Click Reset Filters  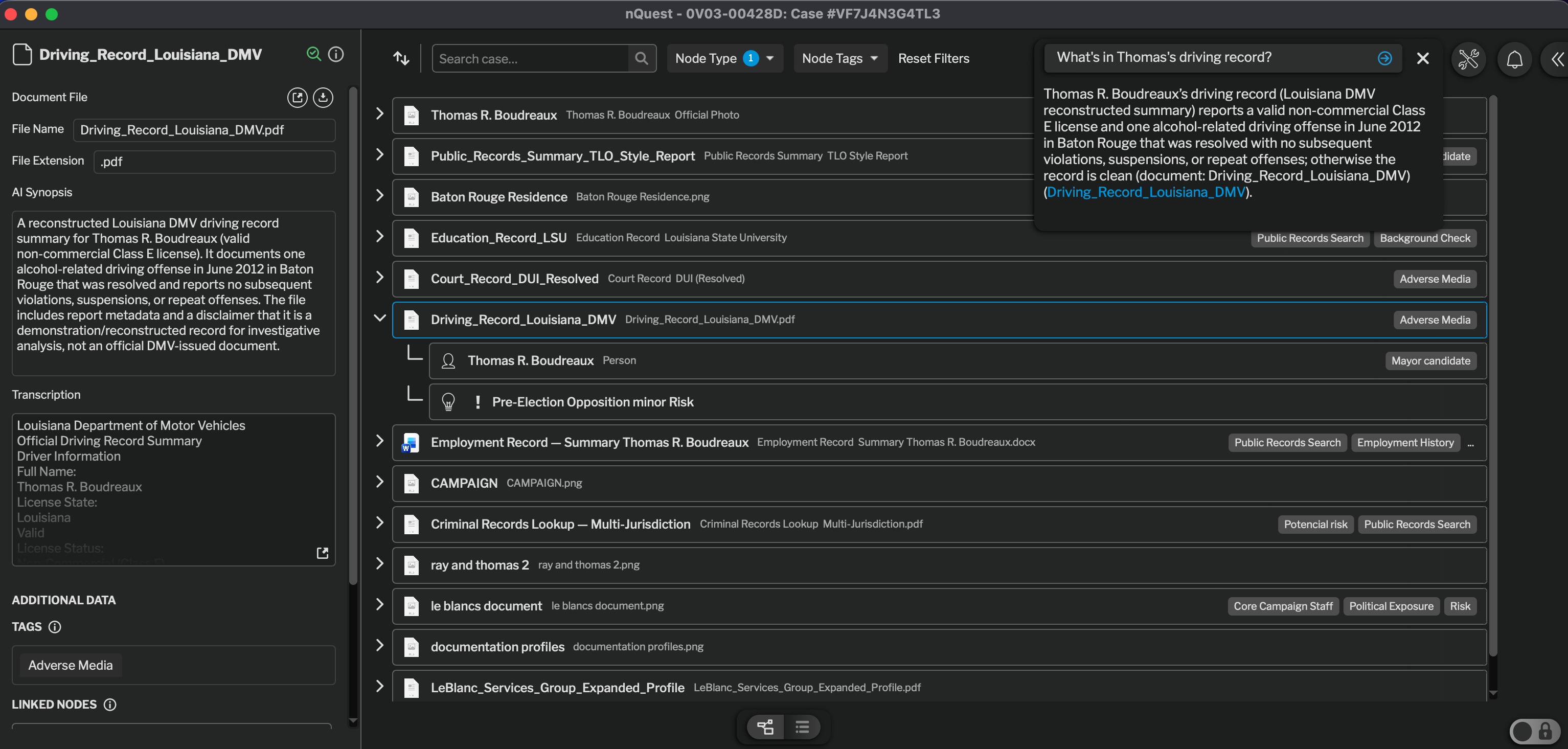point(933,58)
